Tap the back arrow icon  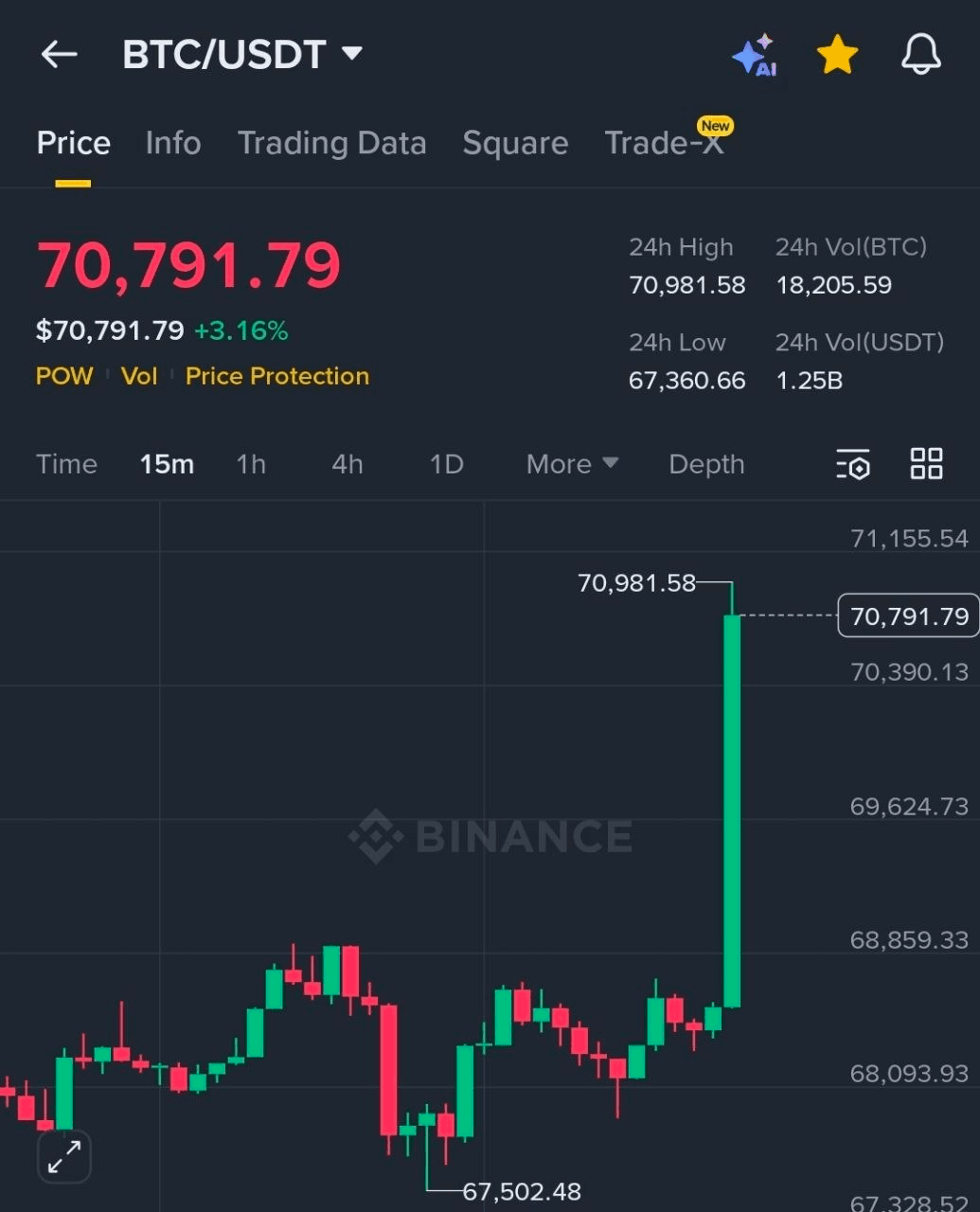pyautogui.click(x=59, y=55)
